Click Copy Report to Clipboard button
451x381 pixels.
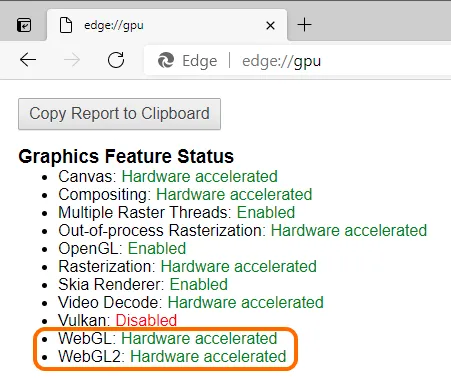[119, 114]
